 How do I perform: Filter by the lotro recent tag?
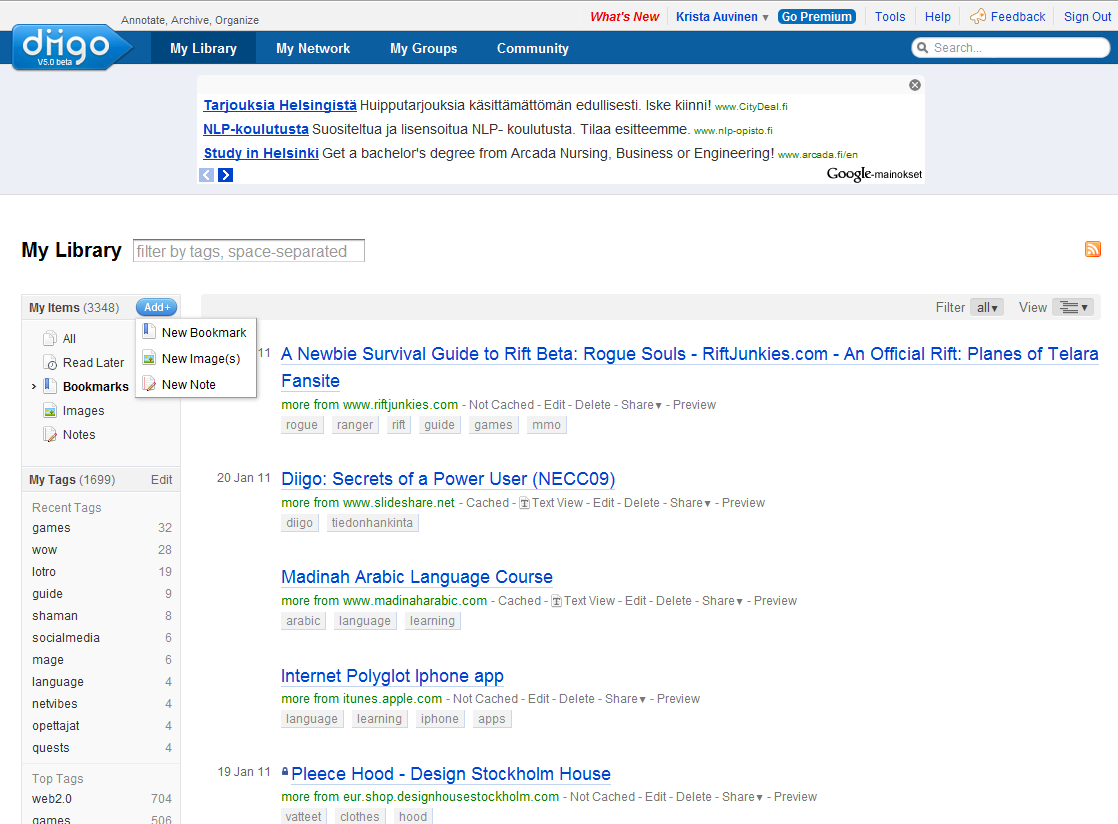pos(43,572)
